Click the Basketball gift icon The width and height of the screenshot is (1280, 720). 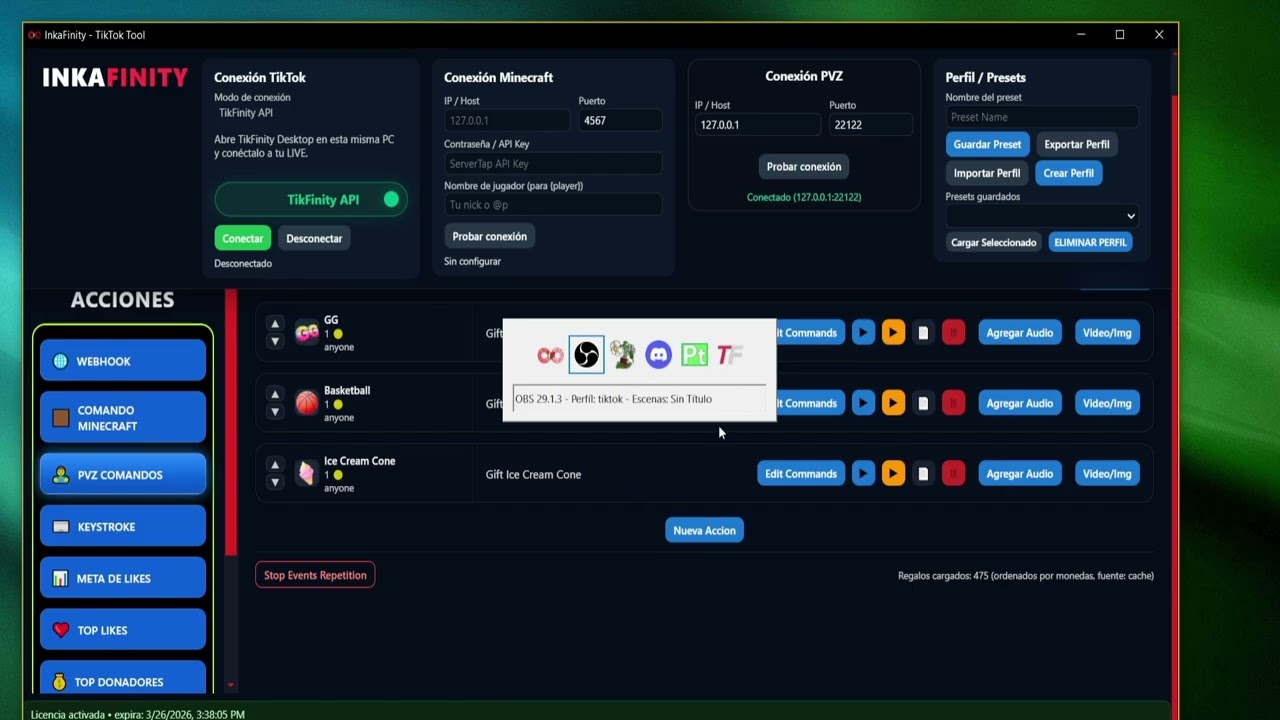(307, 403)
